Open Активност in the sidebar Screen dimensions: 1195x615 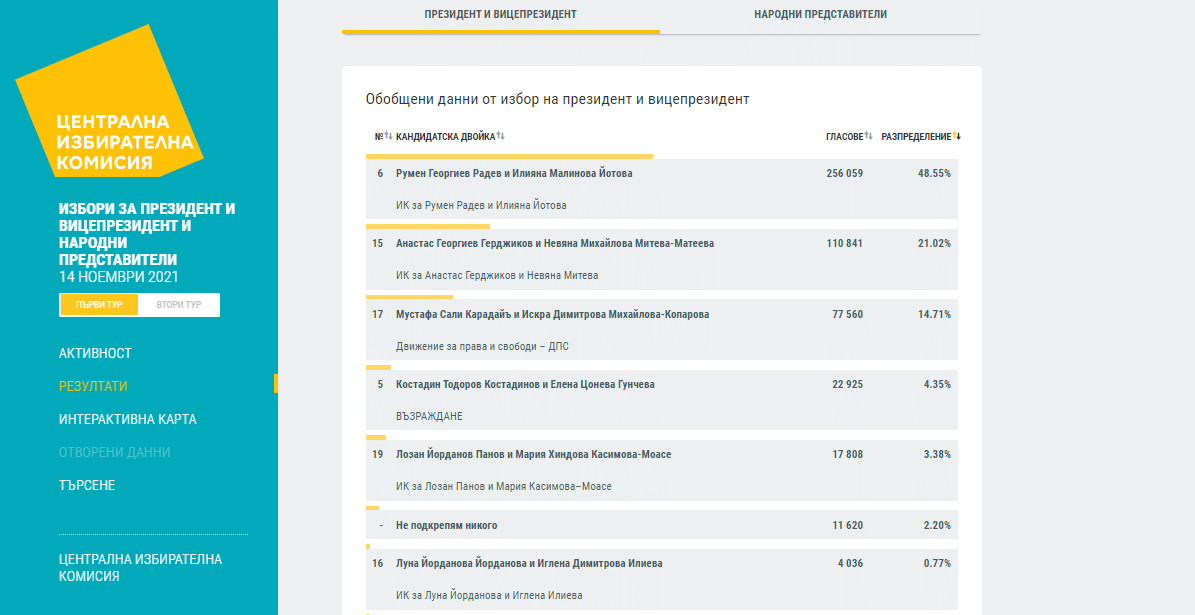(x=95, y=353)
